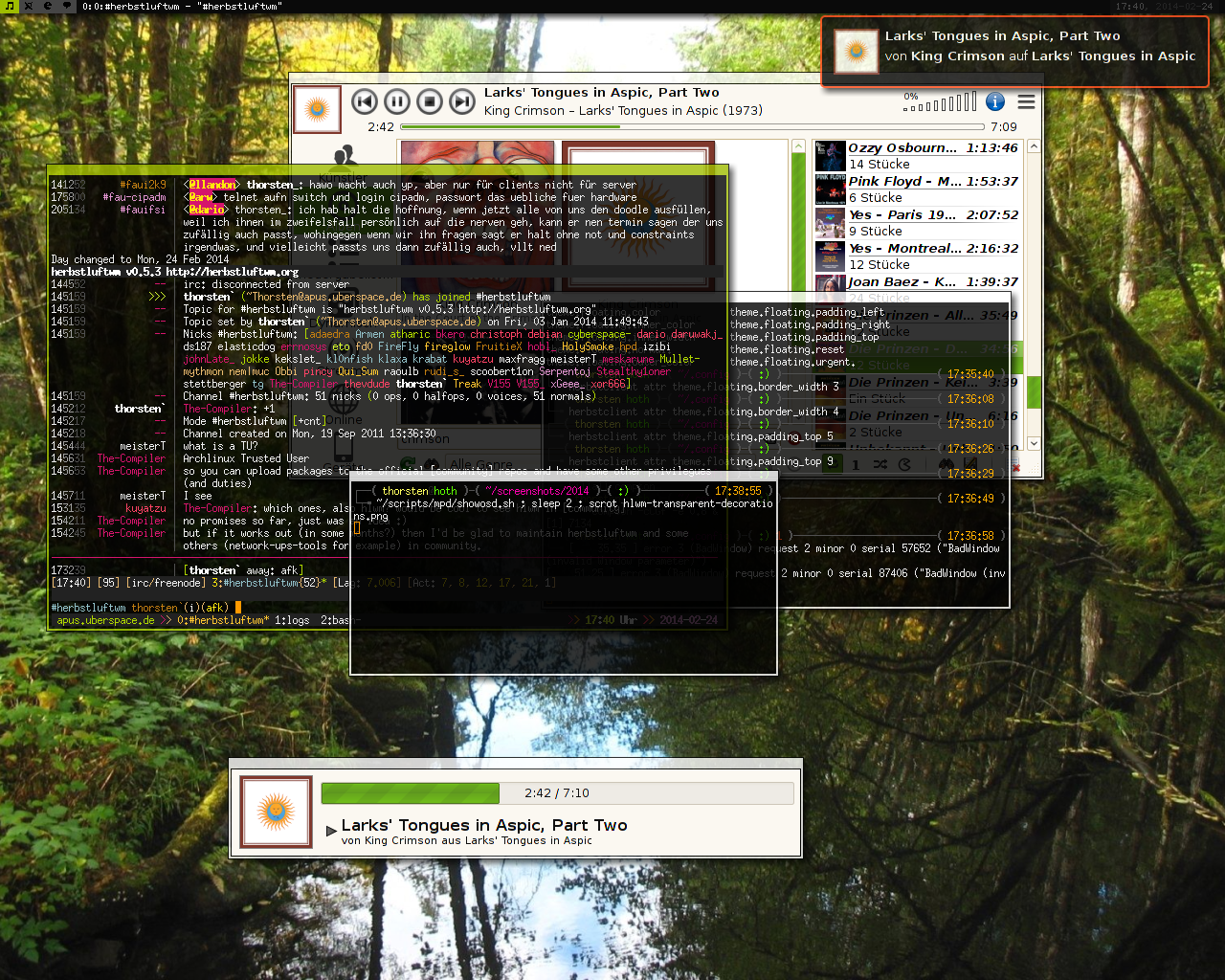1225x980 pixels.
Task: Click the current cover art in the player header
Action: coord(317,110)
